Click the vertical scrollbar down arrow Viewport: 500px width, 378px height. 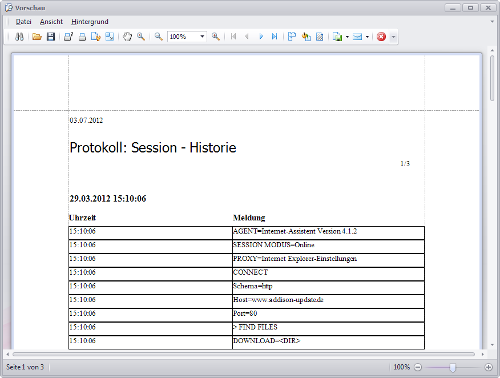(492, 345)
